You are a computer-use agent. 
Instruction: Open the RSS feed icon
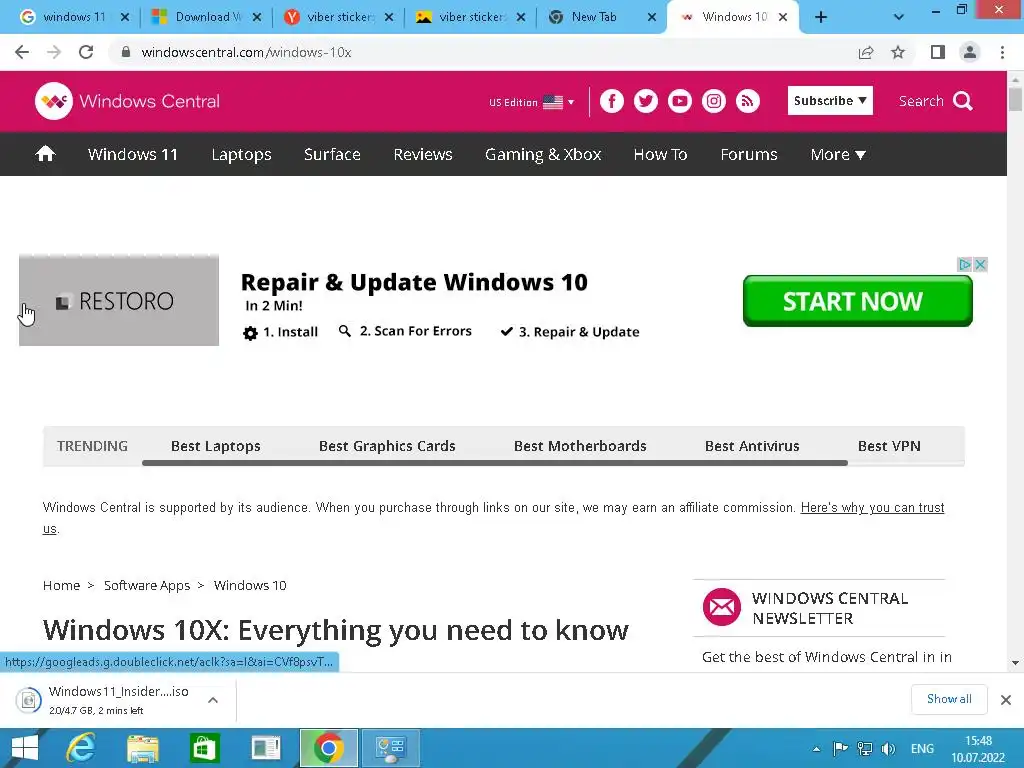[x=748, y=101]
